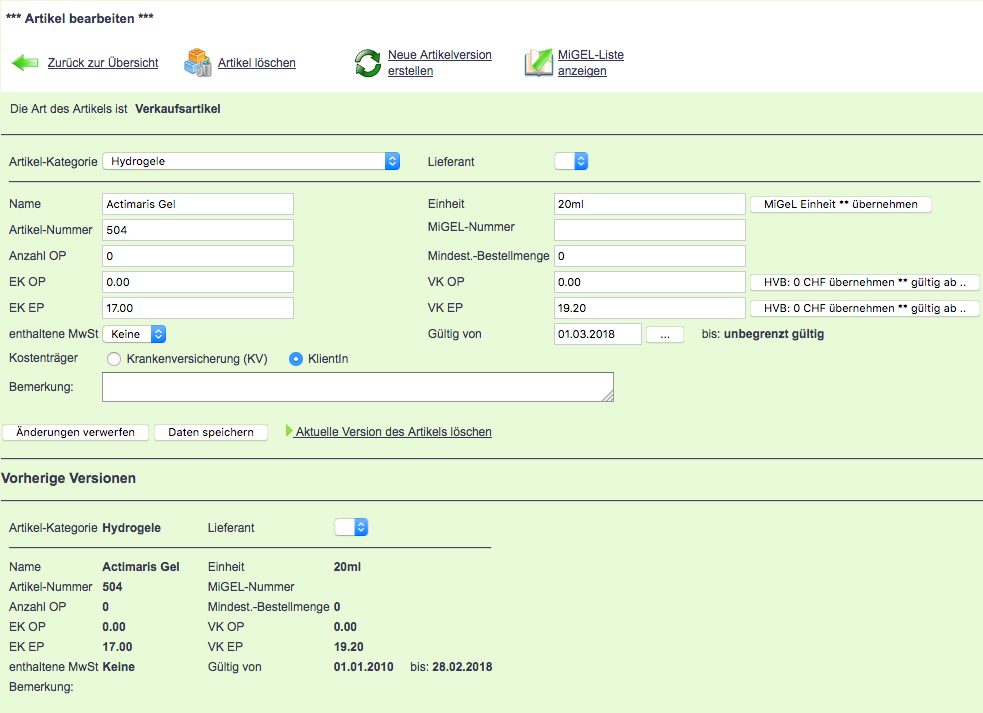This screenshot has height=713, width=983.
Task: Click the HVB übernehmen button for VK EP
Action: (864, 308)
